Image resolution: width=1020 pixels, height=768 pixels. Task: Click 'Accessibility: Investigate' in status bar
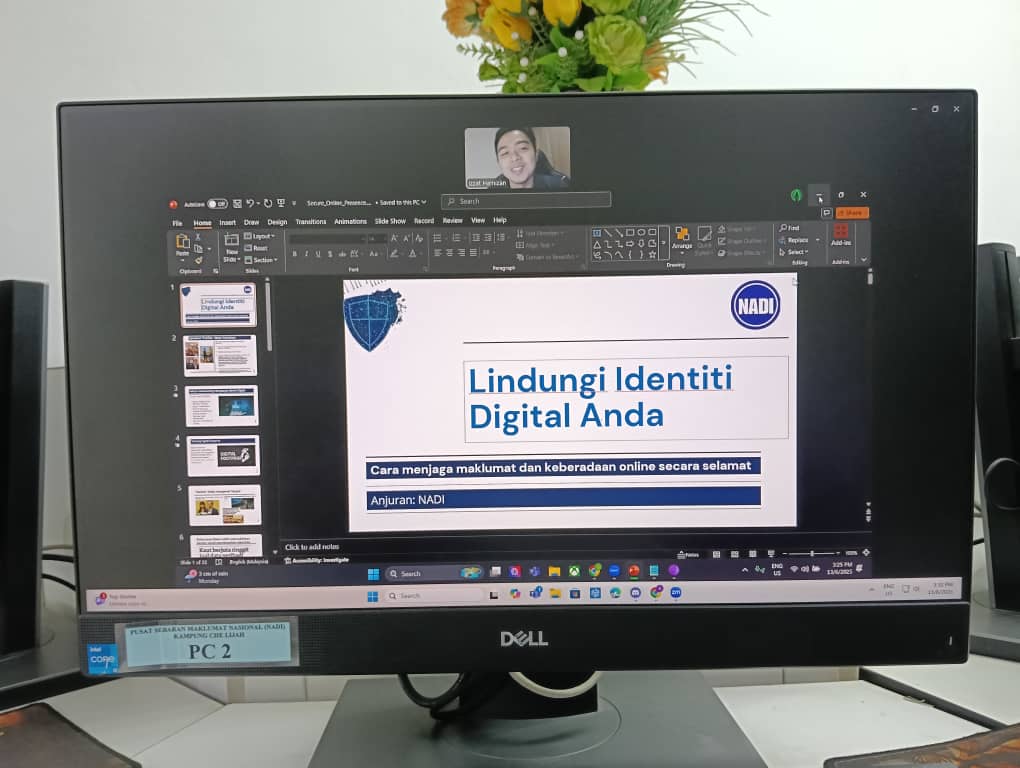317,560
